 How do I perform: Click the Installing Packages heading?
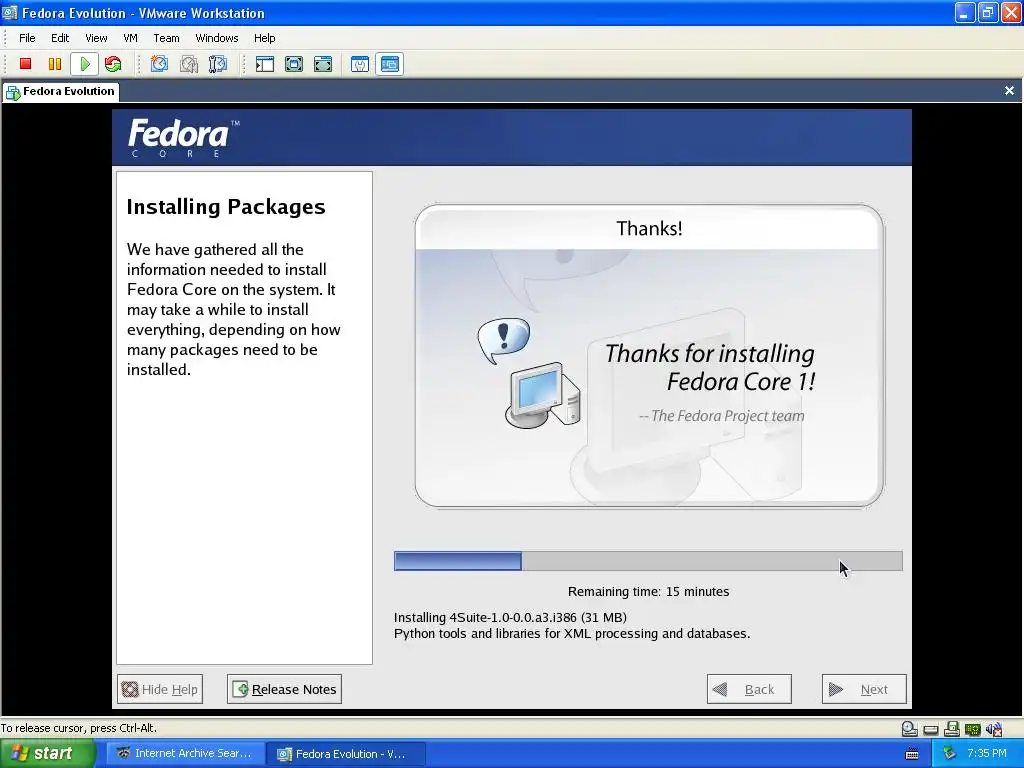pyautogui.click(x=226, y=207)
